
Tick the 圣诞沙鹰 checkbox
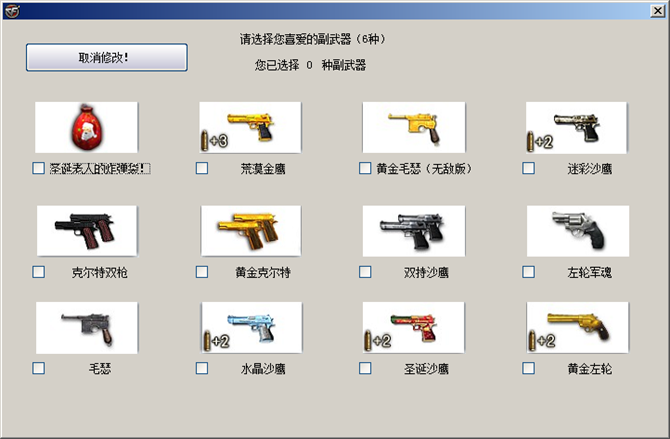coord(365,368)
